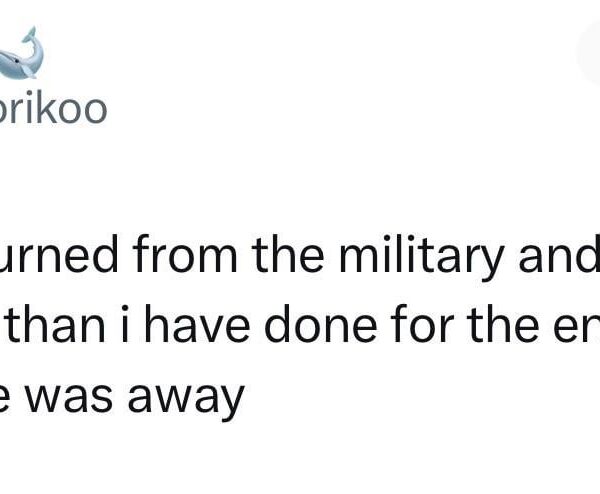Click the word 'from' in the first line
Image resolution: width=600 pixels, height=494 pixels.
tap(185, 255)
